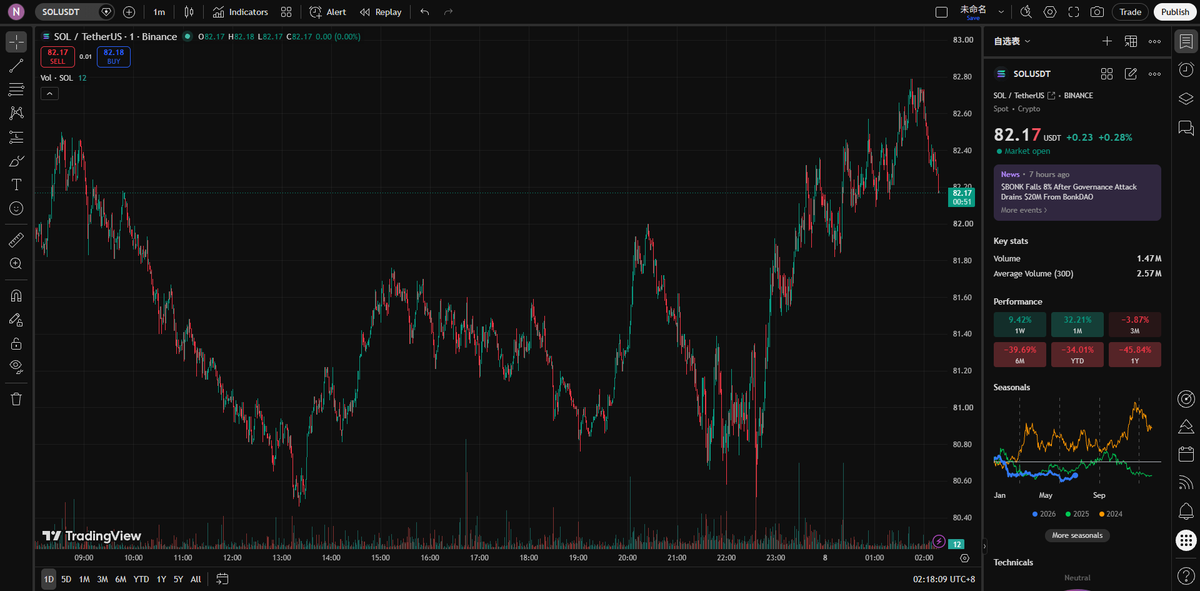This screenshot has height=591, width=1200.
Task: Select the brush drawing tool
Action: click(x=16, y=161)
